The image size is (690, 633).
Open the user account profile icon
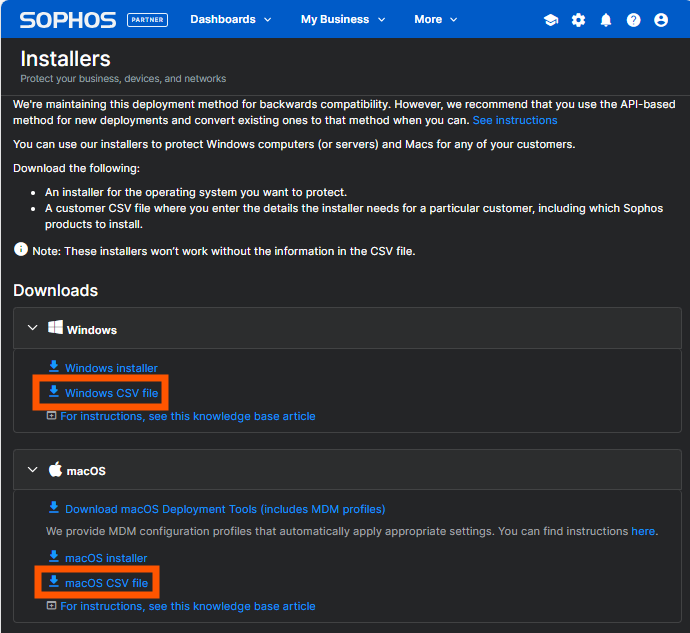(661, 20)
